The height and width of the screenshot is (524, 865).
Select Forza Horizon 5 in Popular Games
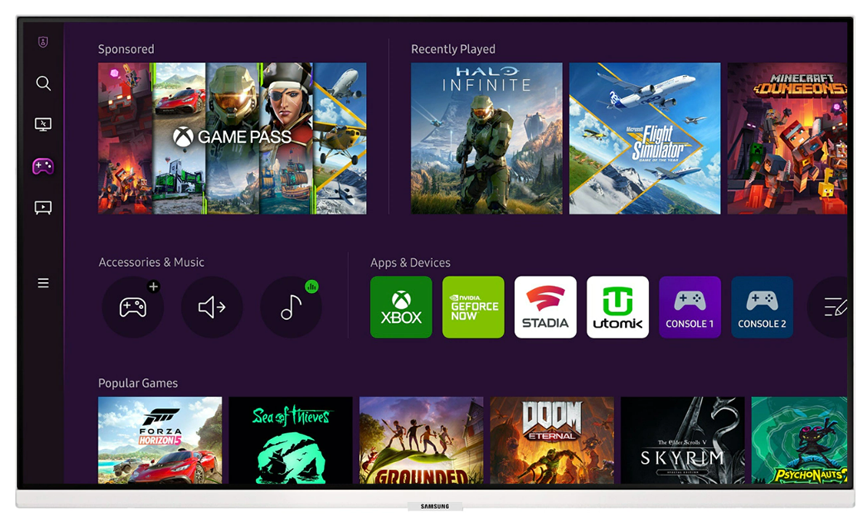pyautogui.click(x=160, y=440)
